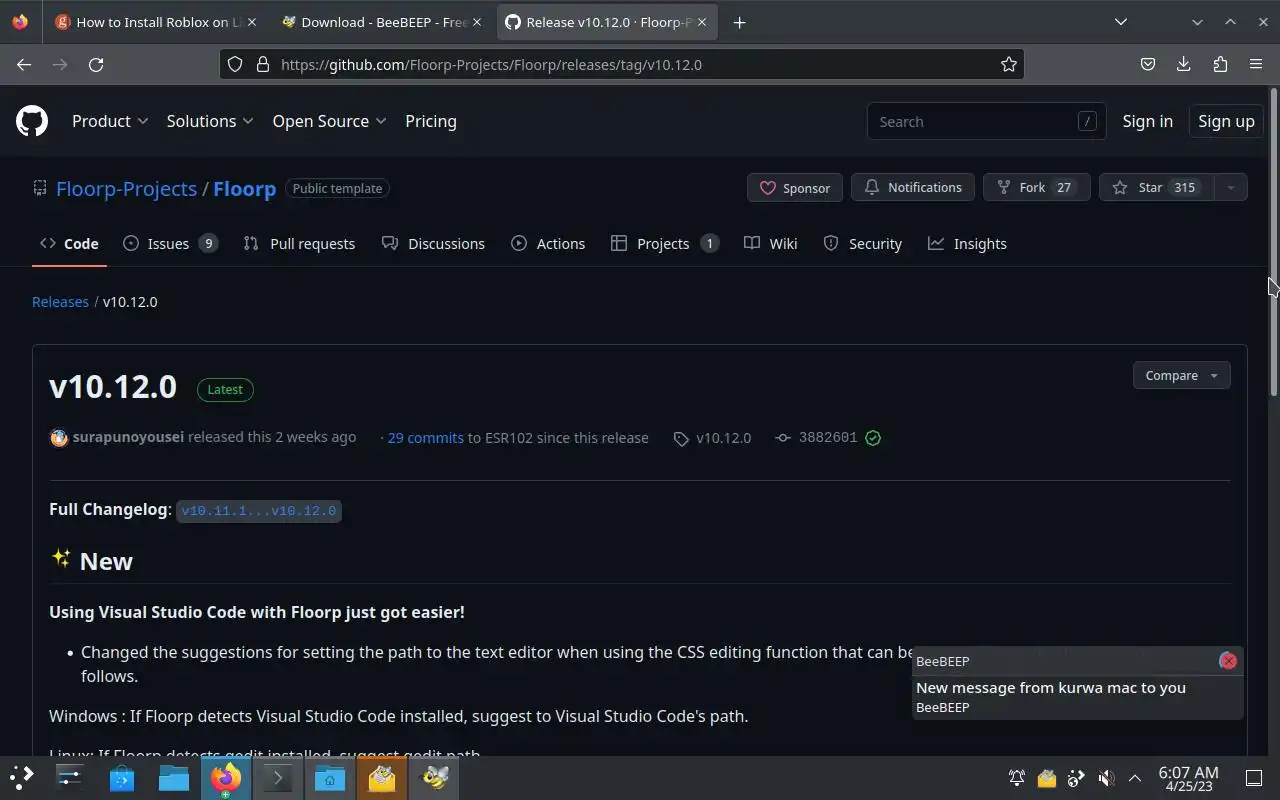Open the Actions tab
The image size is (1280, 800).
point(548,244)
